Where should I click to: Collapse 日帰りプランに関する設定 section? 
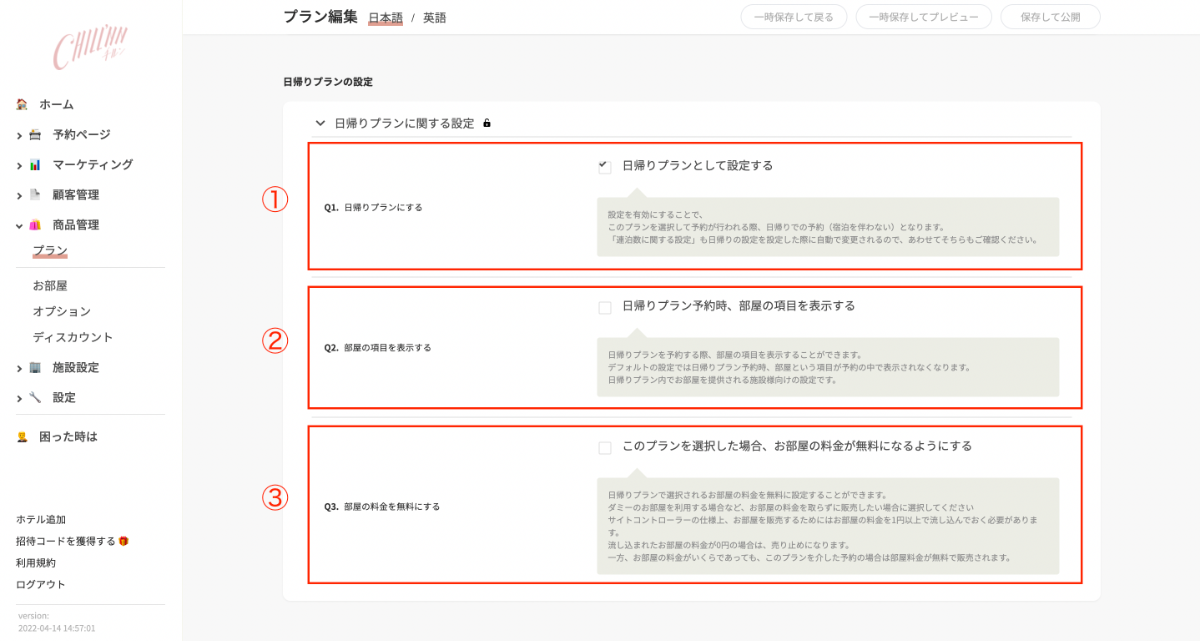(x=320, y=123)
